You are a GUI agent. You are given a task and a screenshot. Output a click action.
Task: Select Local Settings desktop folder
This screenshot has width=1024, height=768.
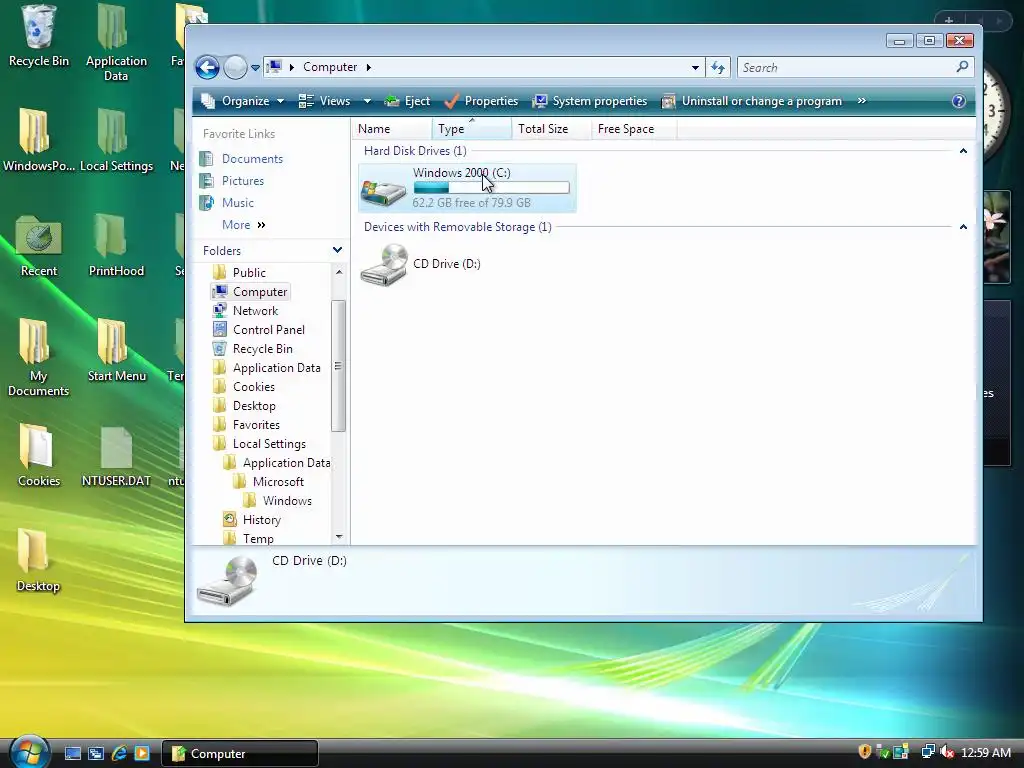(116, 140)
